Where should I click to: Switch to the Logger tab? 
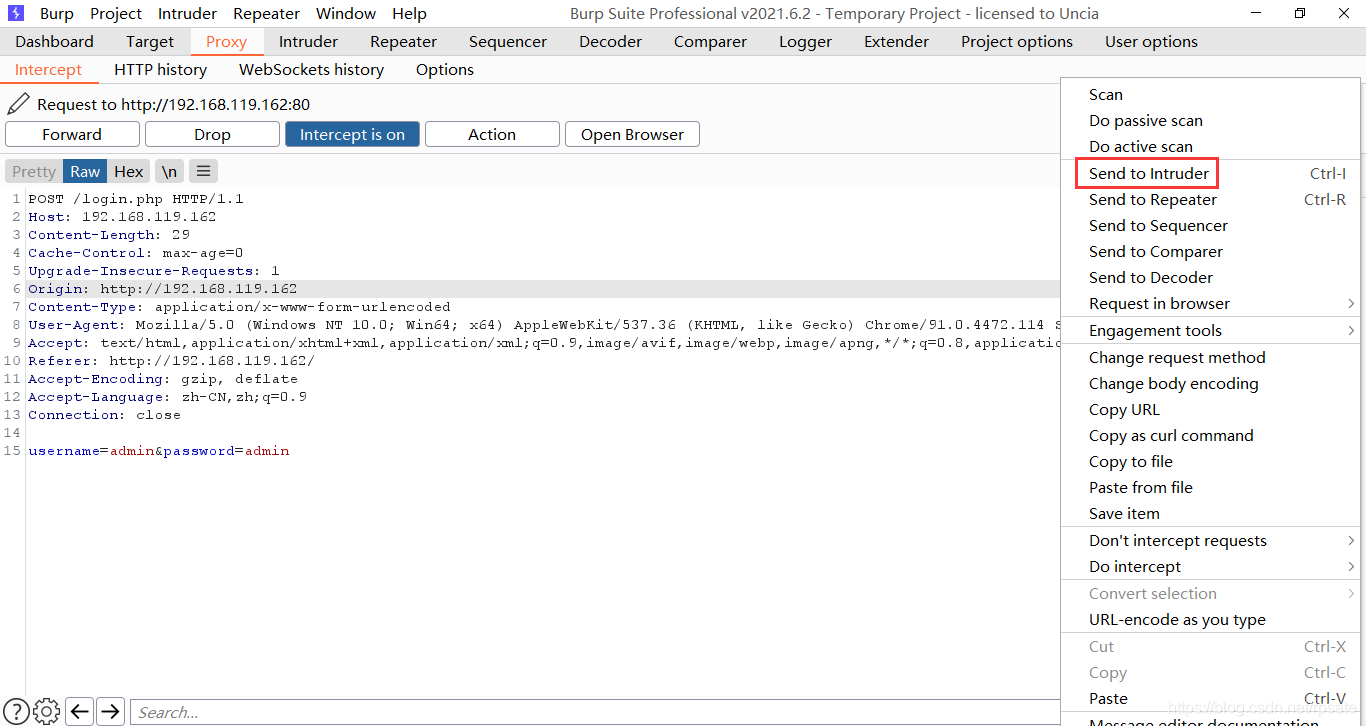pyautogui.click(x=805, y=41)
